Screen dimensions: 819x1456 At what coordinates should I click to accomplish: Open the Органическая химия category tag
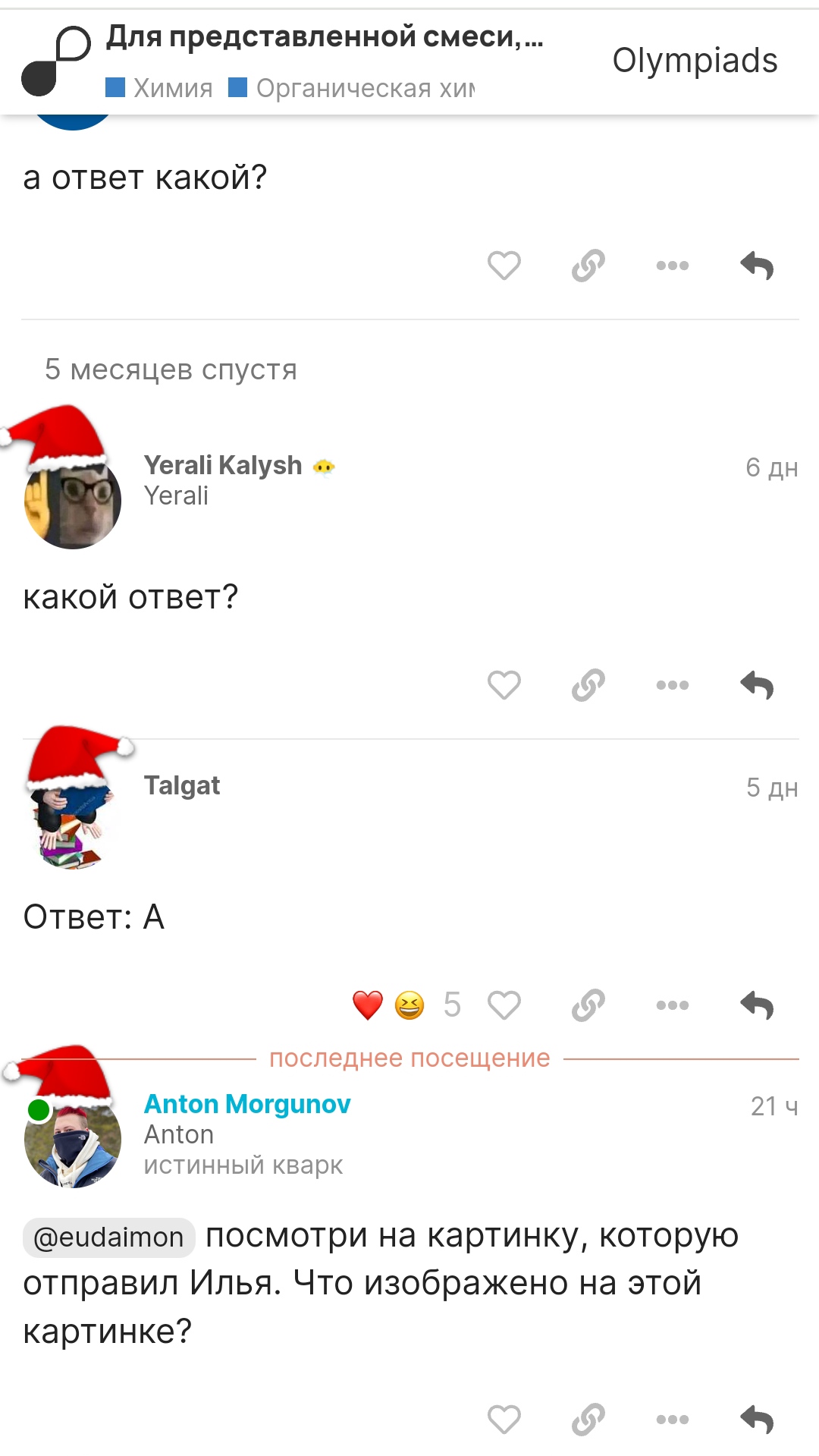pyautogui.click(x=352, y=88)
